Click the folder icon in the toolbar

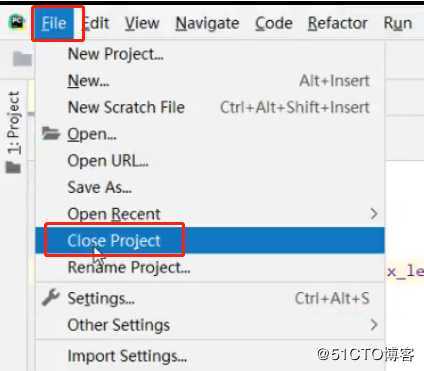tap(22, 59)
